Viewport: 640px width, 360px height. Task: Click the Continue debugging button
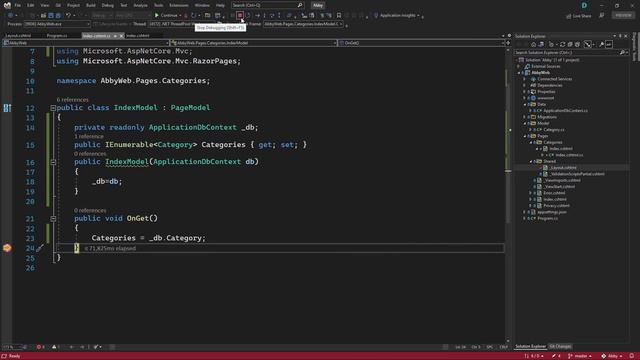pos(166,16)
